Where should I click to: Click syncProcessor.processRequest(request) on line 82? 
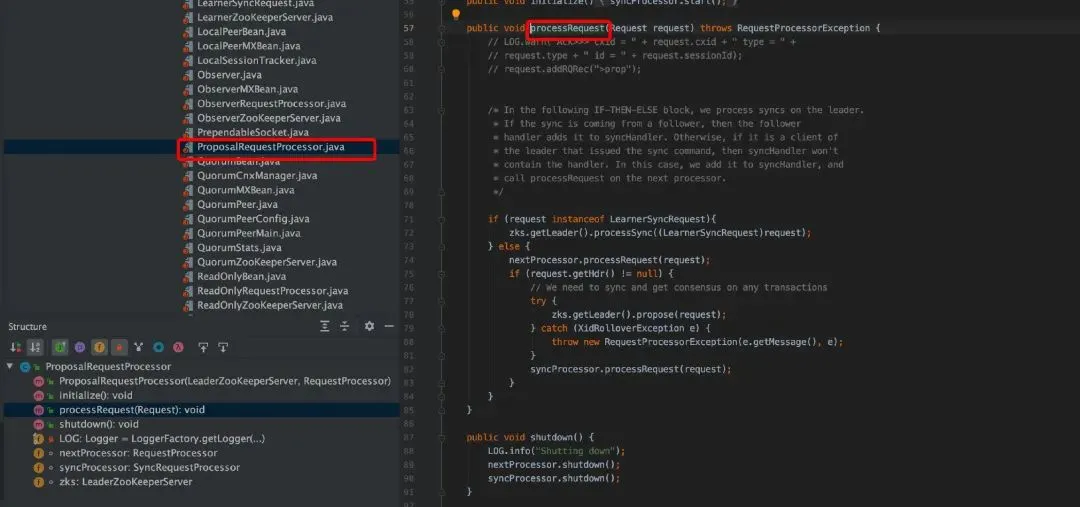click(628, 369)
